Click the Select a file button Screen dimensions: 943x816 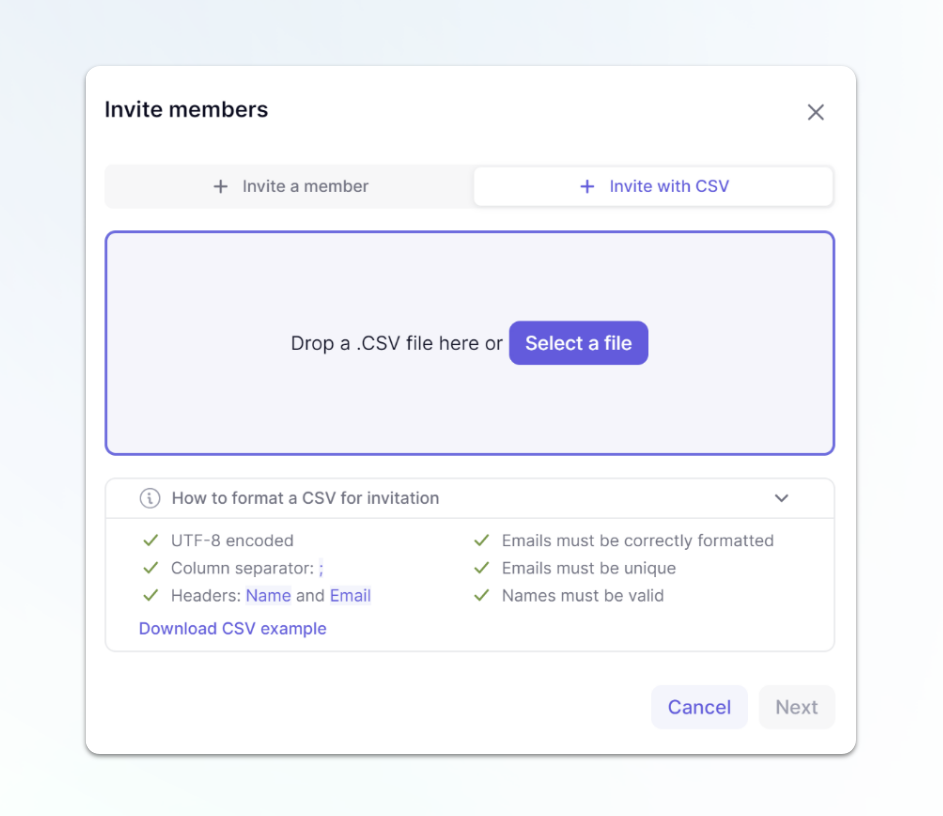tap(579, 343)
